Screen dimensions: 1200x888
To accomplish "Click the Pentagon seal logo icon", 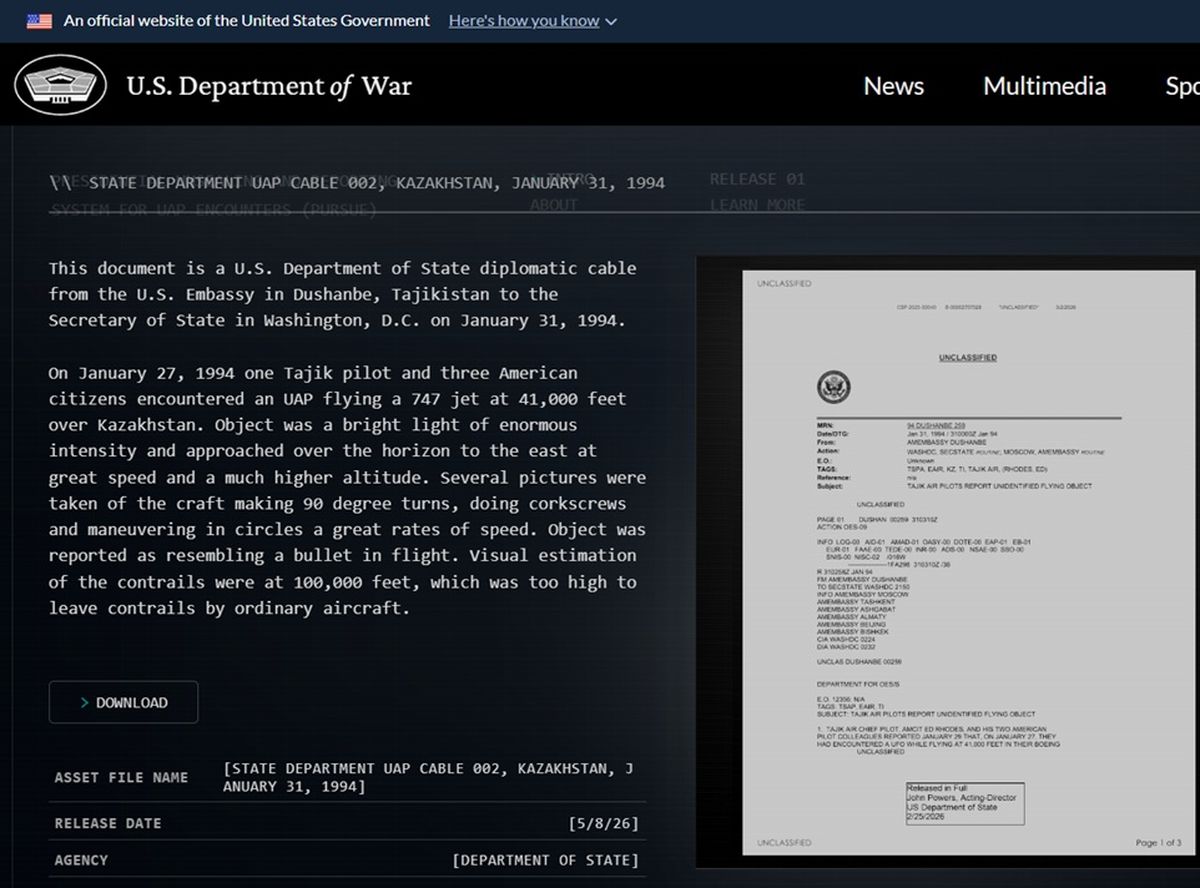I will tap(62, 85).
